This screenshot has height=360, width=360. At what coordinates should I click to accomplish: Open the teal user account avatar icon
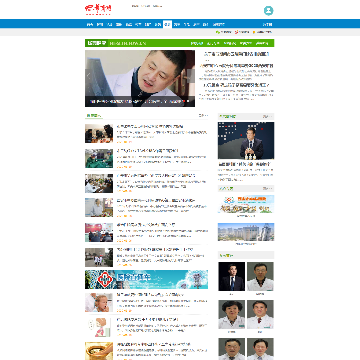(268, 11)
